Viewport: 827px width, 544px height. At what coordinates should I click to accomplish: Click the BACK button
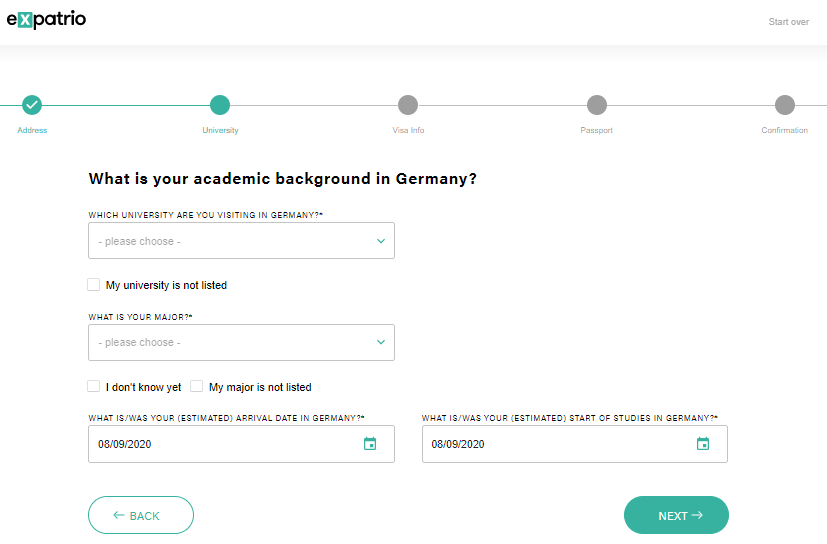(141, 515)
